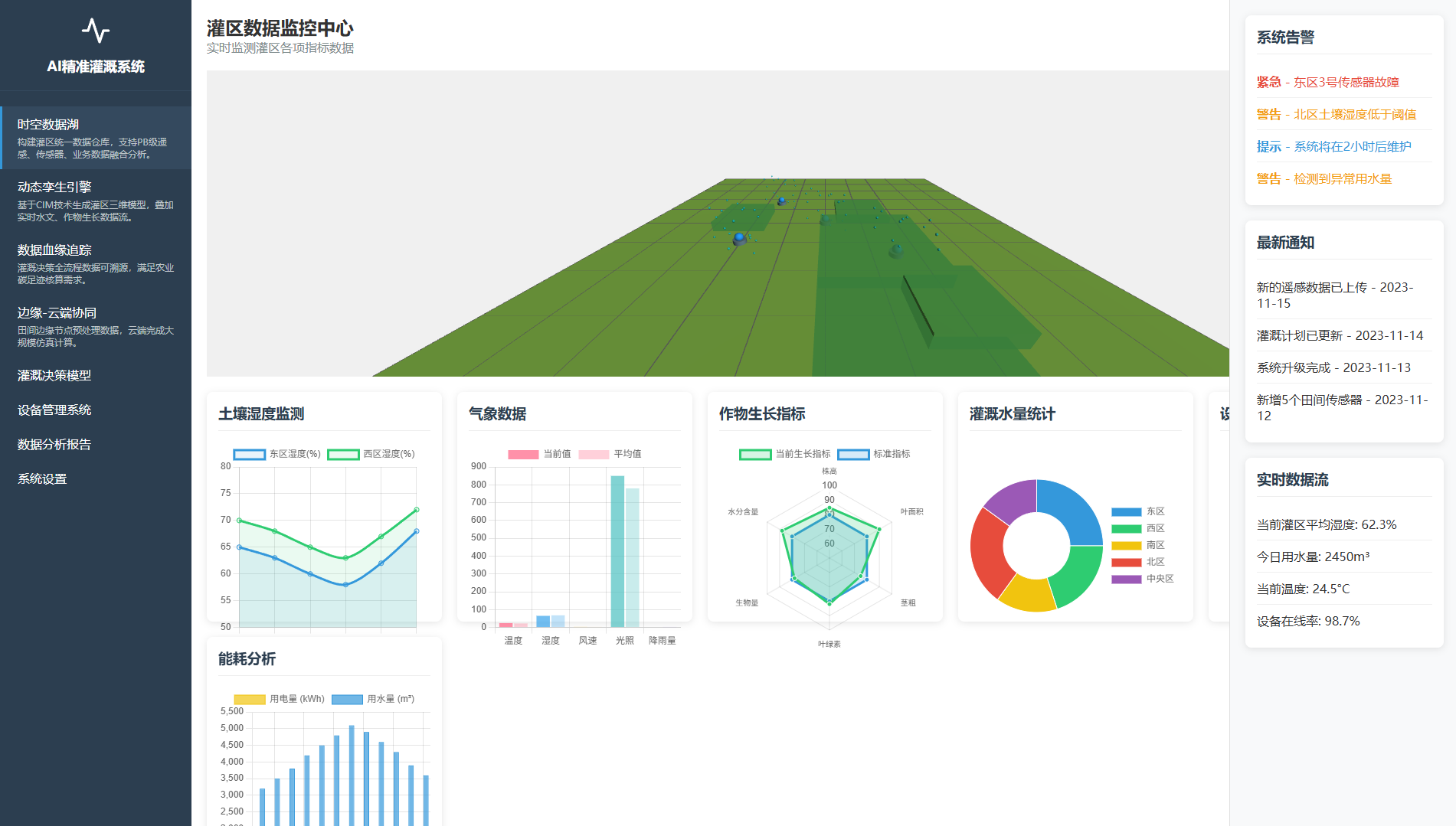The height and width of the screenshot is (826, 1456).
Task: Go to 数据血缘追踪 section
Action: pyautogui.click(x=96, y=263)
